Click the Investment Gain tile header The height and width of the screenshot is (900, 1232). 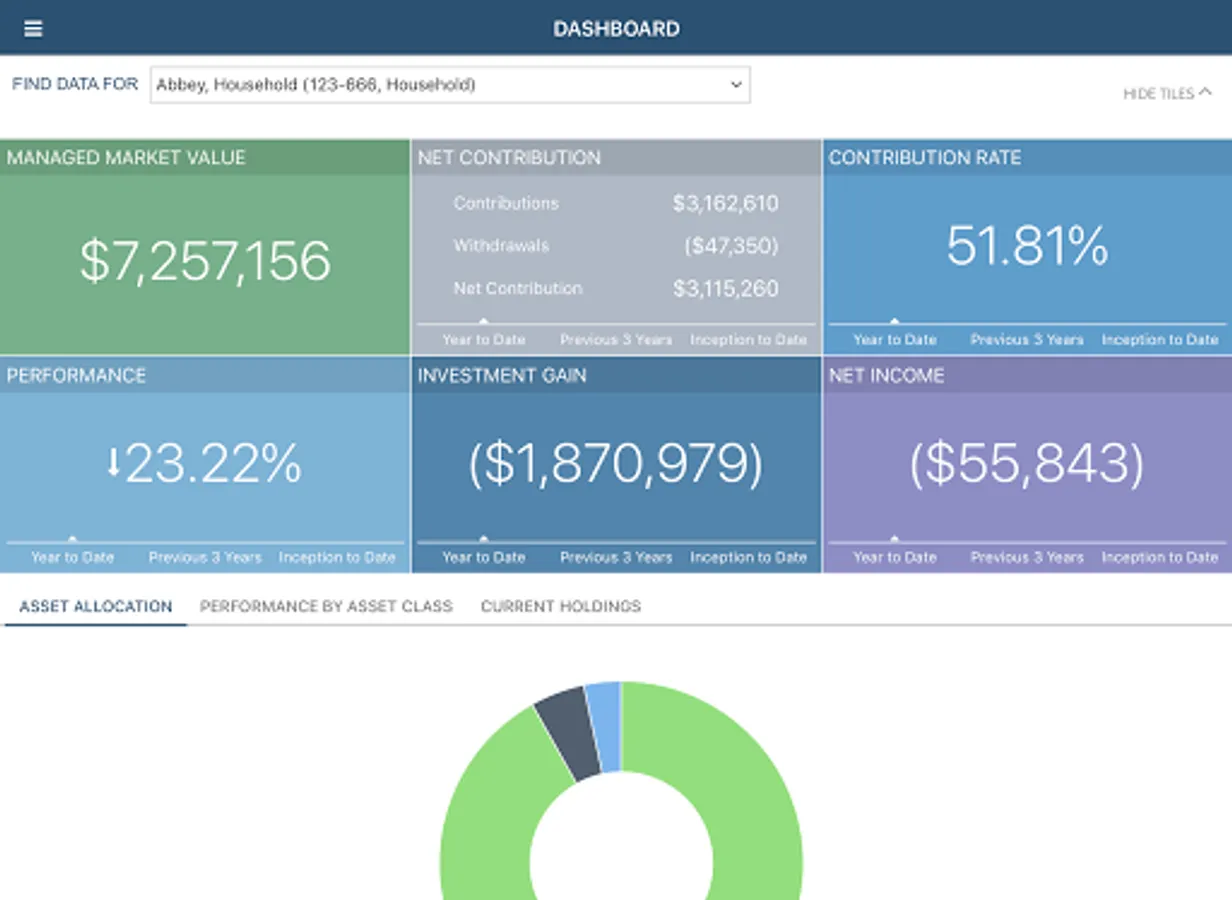pos(616,375)
